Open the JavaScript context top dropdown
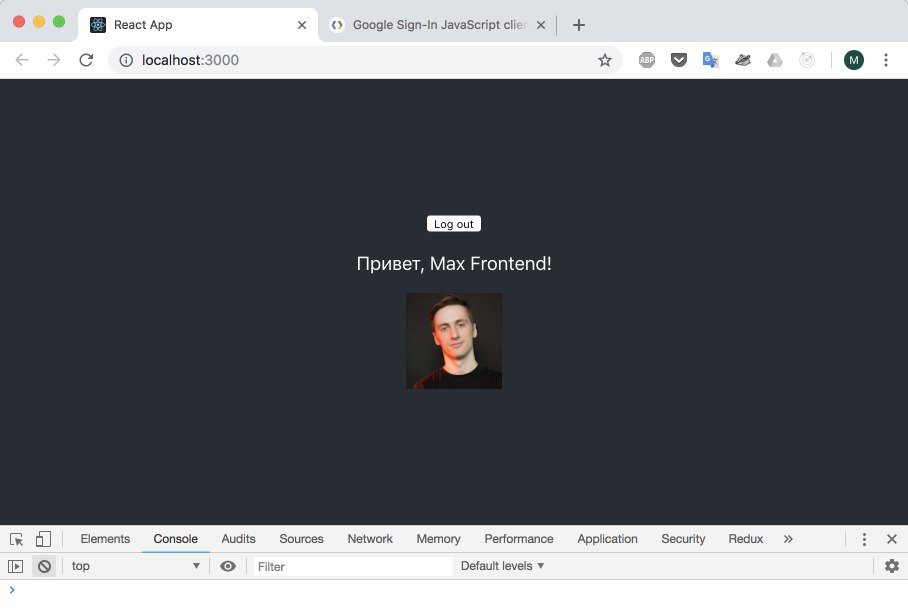This screenshot has width=908, height=616. pyautogui.click(x=136, y=566)
